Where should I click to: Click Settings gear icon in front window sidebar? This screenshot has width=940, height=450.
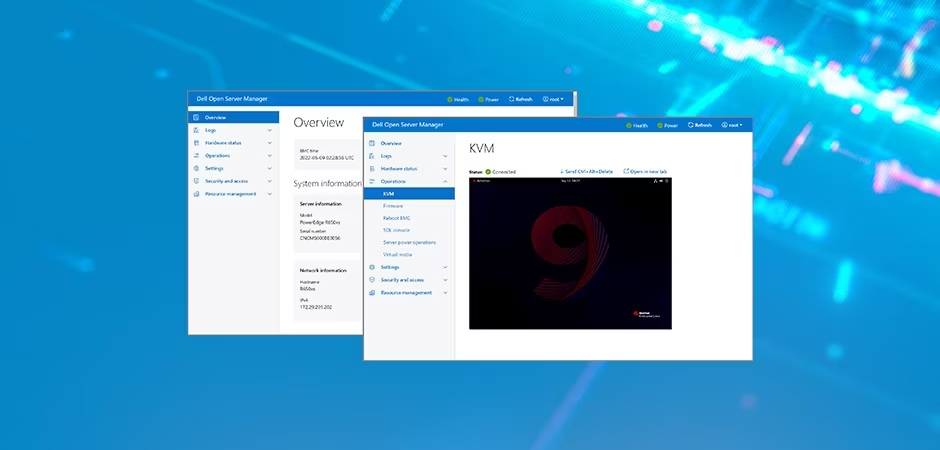tap(372, 267)
